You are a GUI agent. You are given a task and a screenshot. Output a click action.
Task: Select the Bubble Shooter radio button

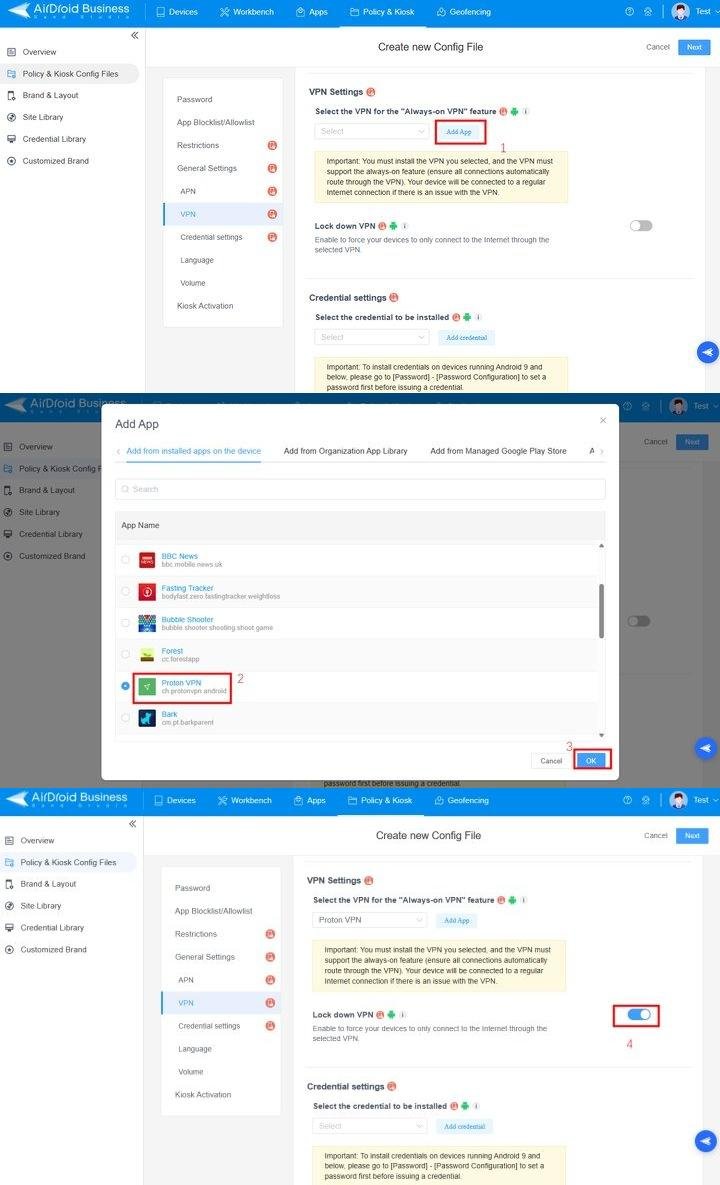tap(125, 623)
